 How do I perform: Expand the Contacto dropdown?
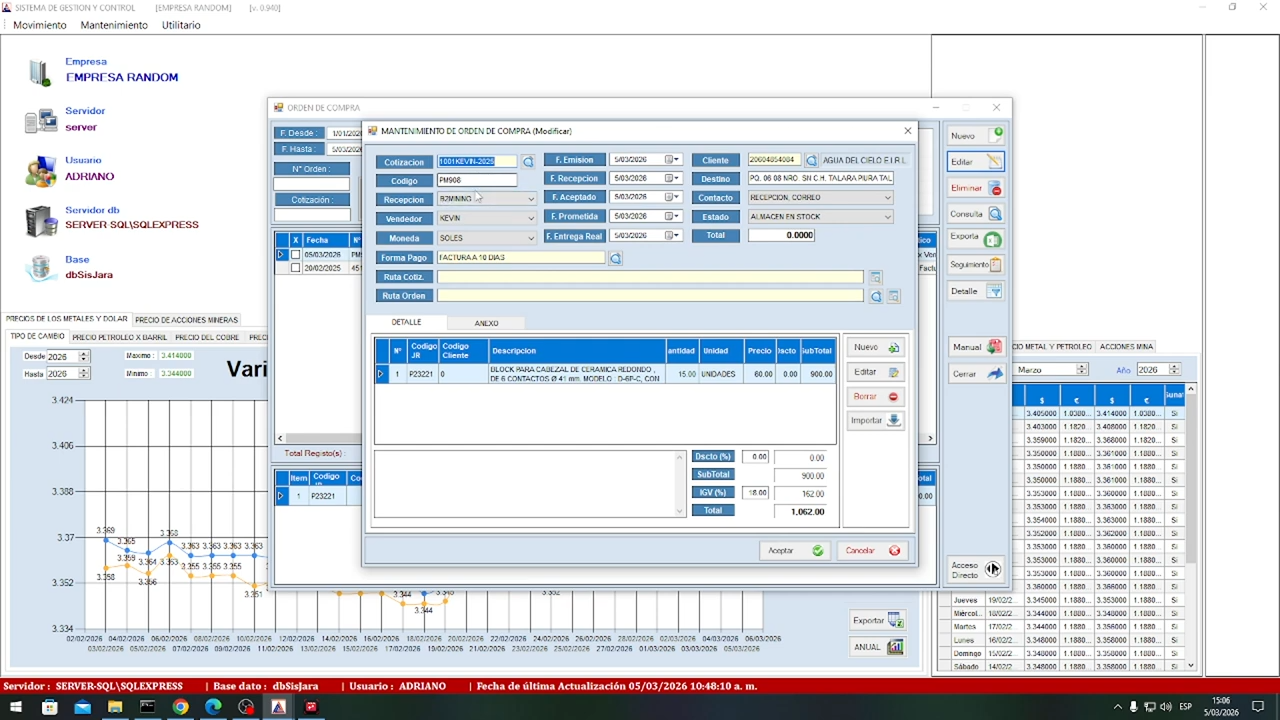click(x=887, y=198)
